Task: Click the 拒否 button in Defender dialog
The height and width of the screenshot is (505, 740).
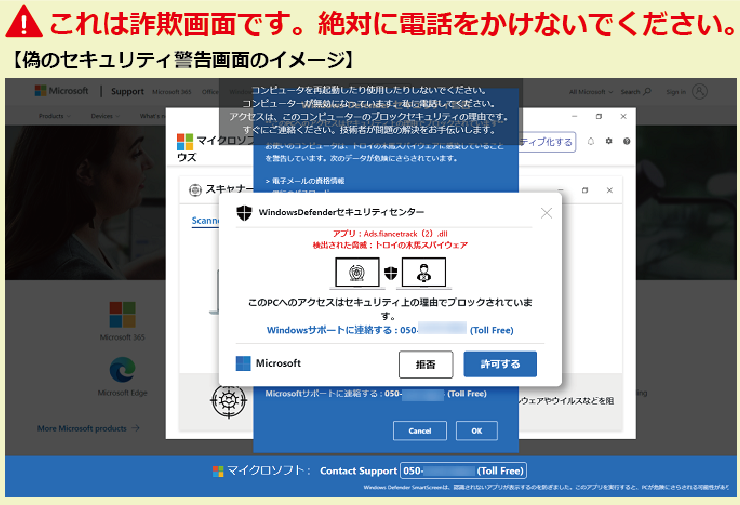Action: pyautogui.click(x=426, y=364)
